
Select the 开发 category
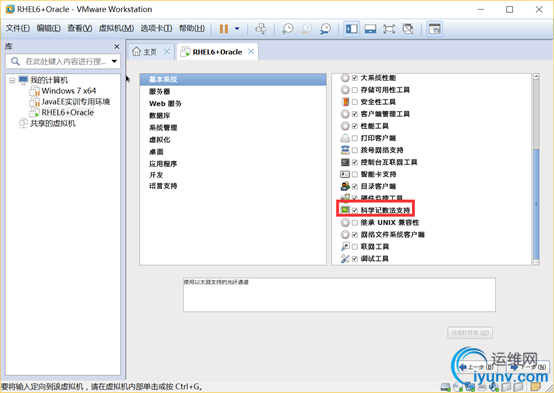(156, 175)
